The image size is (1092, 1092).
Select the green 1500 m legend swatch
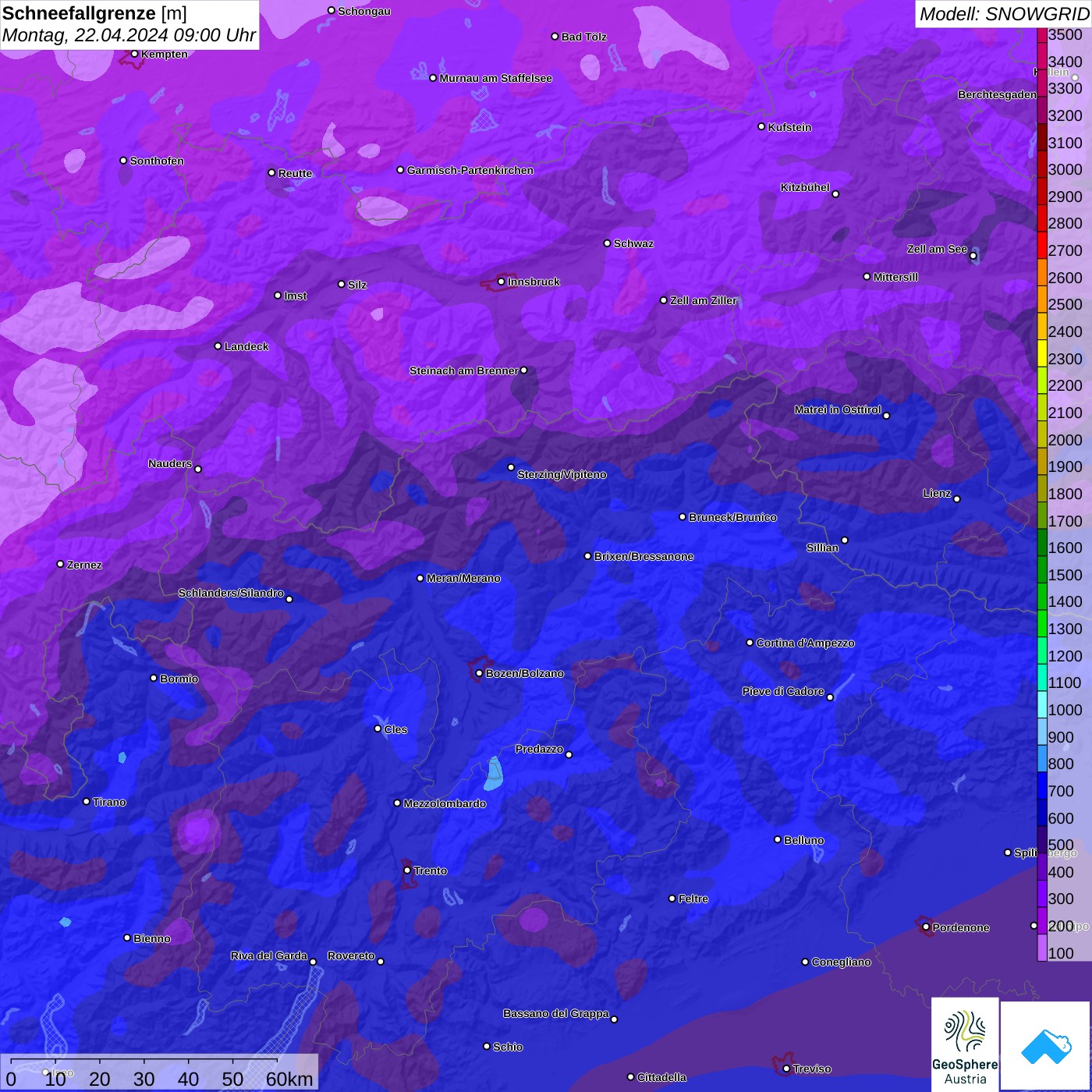click(x=1042, y=569)
